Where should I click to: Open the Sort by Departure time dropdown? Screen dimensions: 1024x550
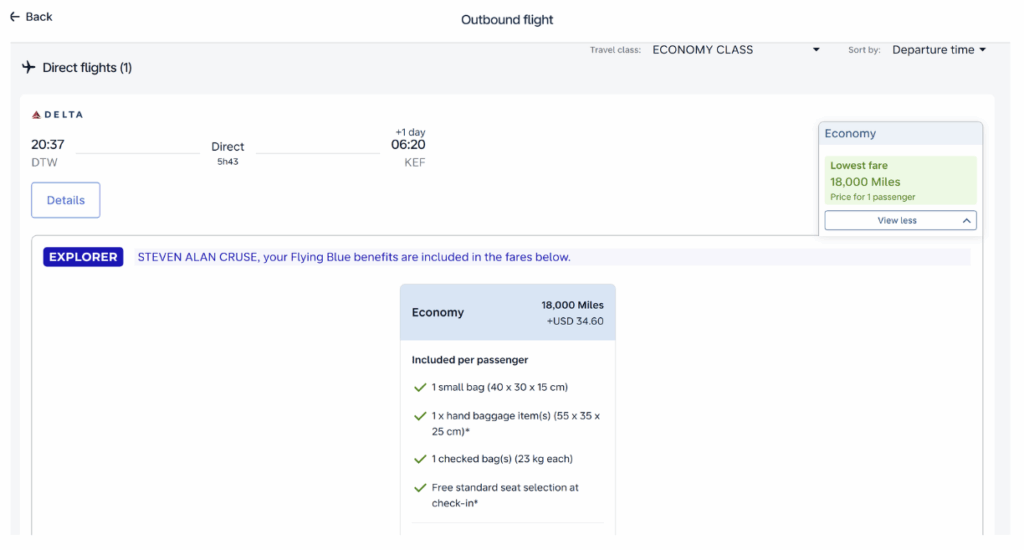click(x=938, y=50)
